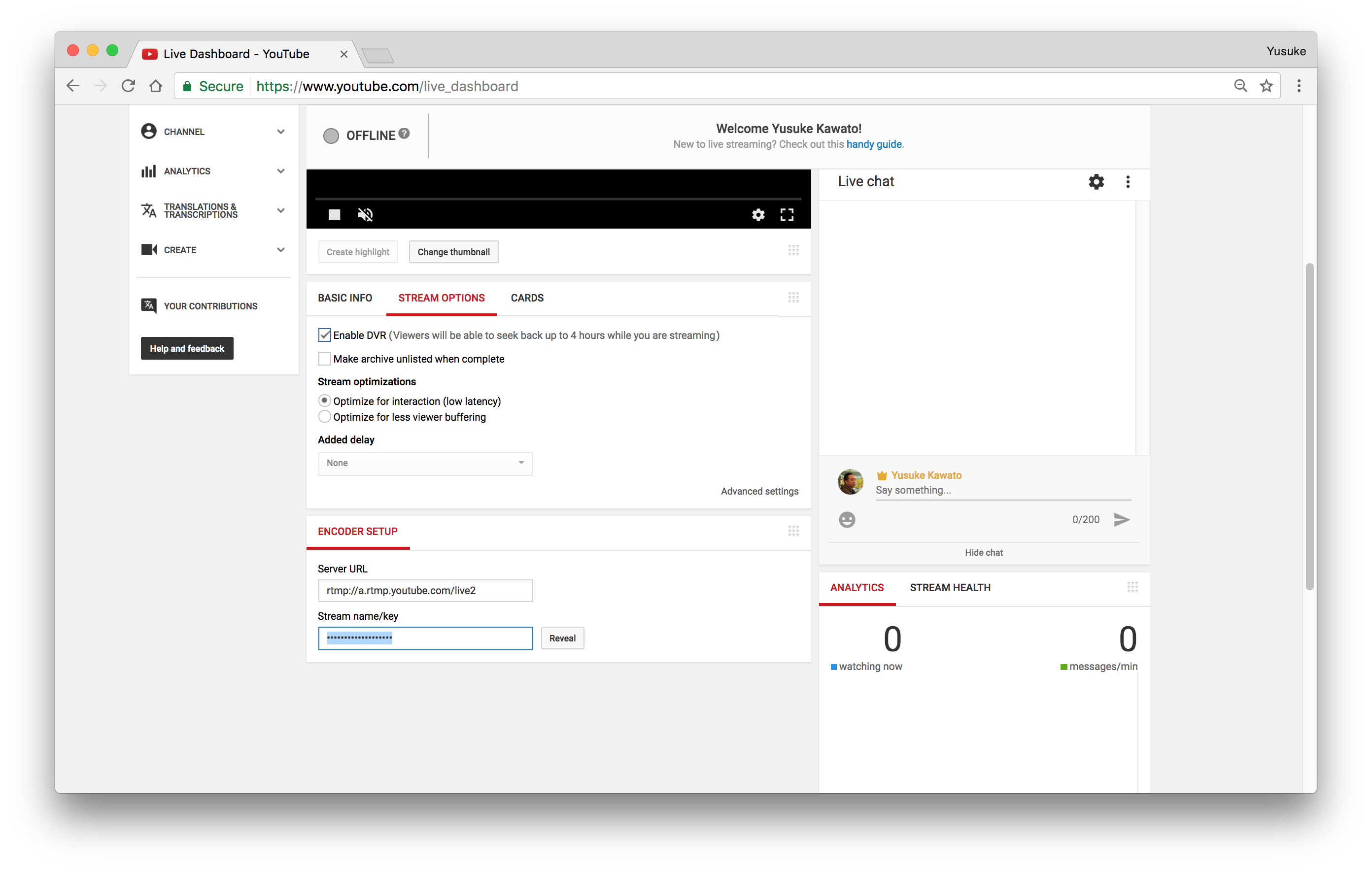
Task: Go to the home page icon
Action: 156,86
